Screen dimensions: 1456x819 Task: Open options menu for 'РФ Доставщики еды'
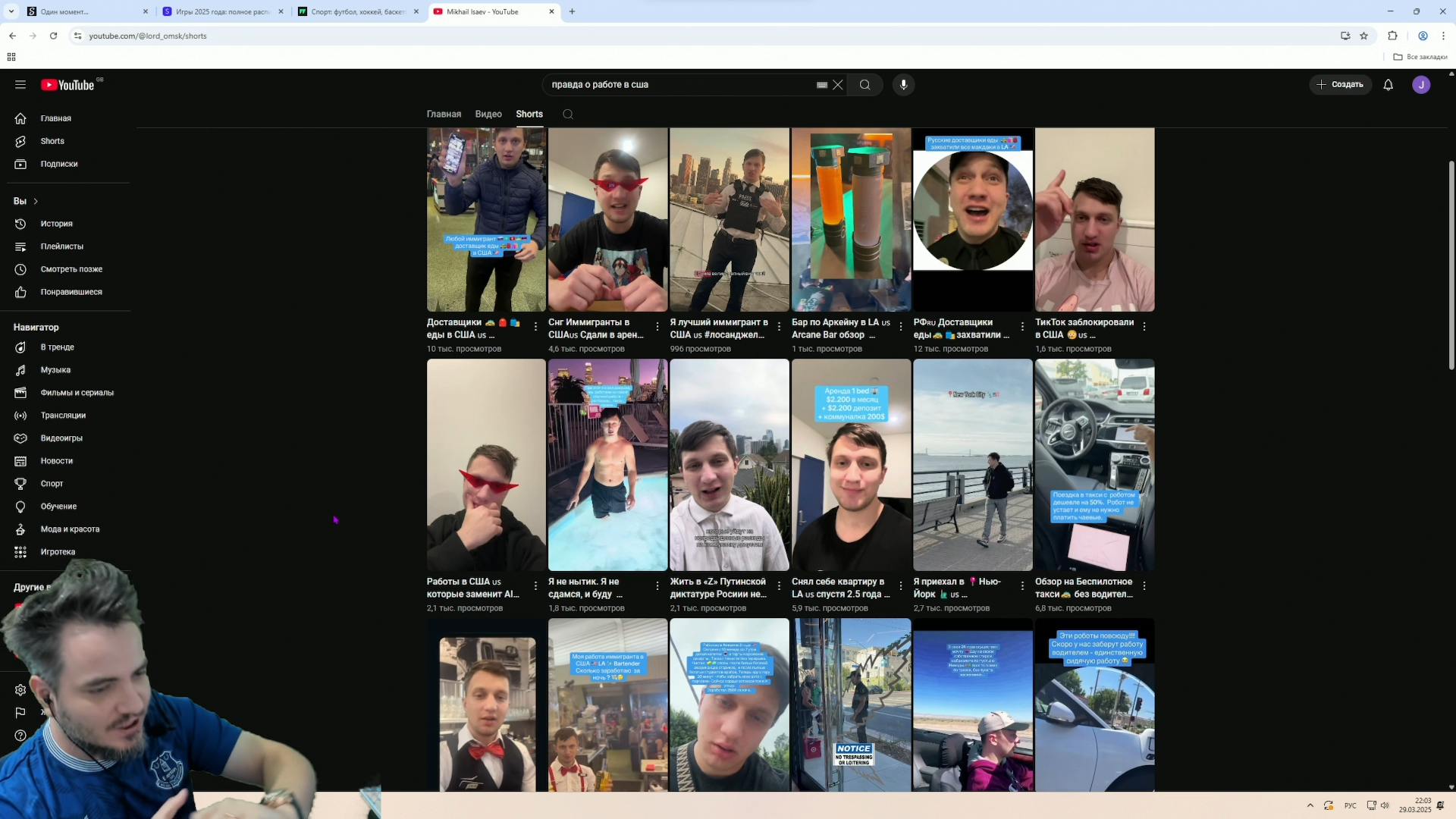[x=1022, y=327]
